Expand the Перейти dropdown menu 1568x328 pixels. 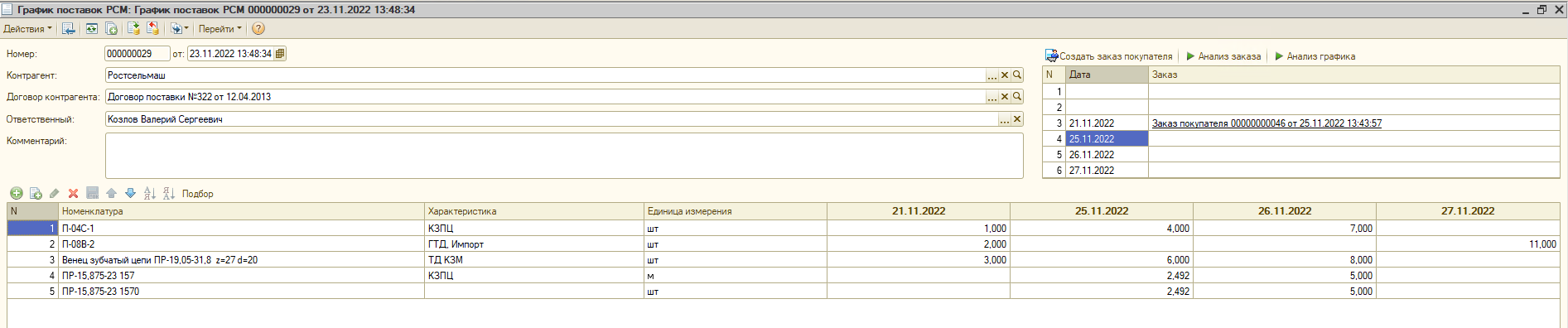[x=220, y=29]
